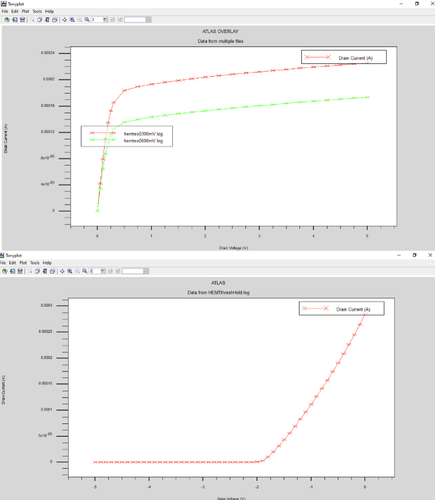
Task: Click stacked windows icon in HEMTthreshHold window
Action: coord(52,271)
